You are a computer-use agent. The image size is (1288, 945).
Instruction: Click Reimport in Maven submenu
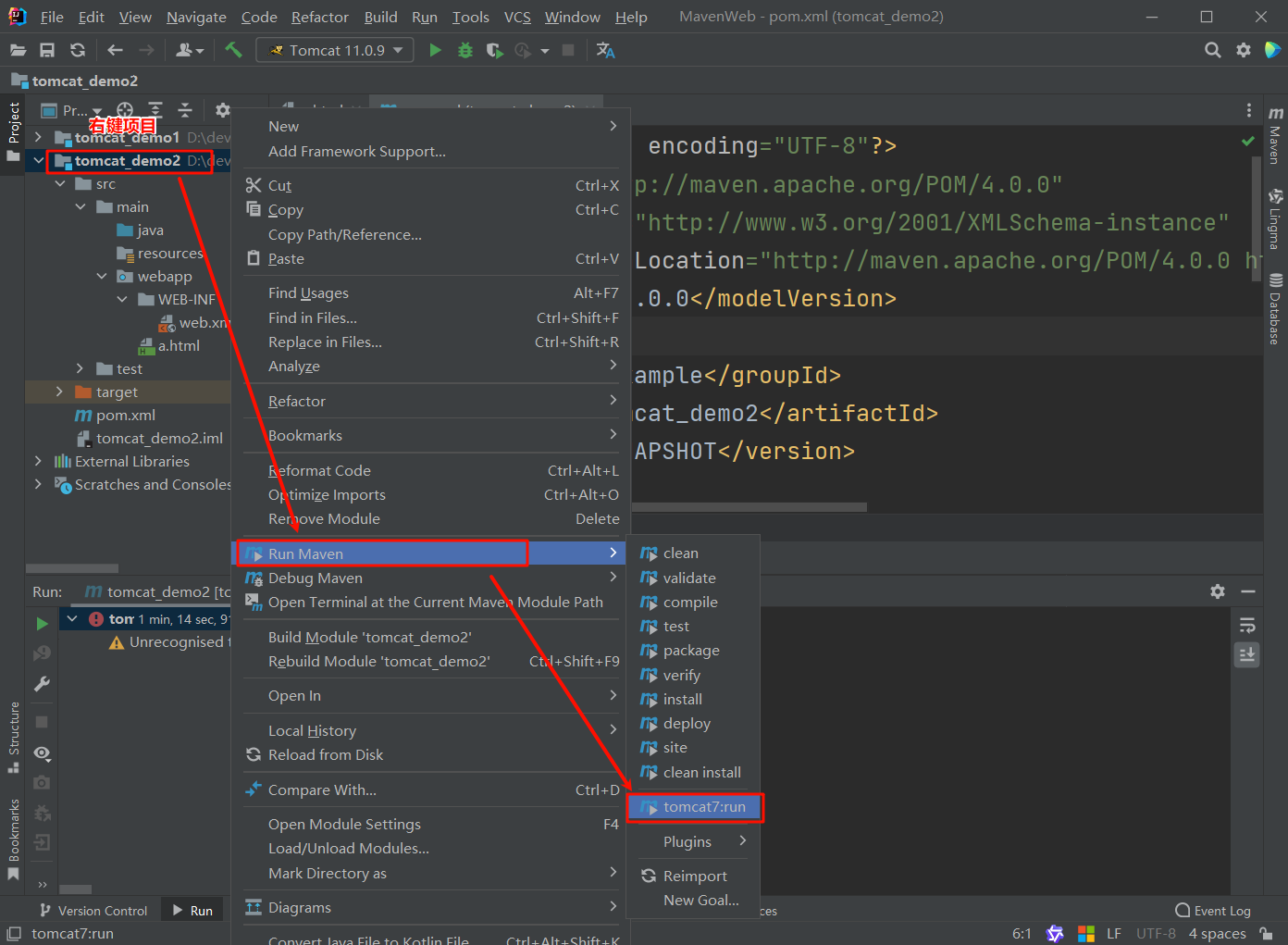[x=694, y=876]
